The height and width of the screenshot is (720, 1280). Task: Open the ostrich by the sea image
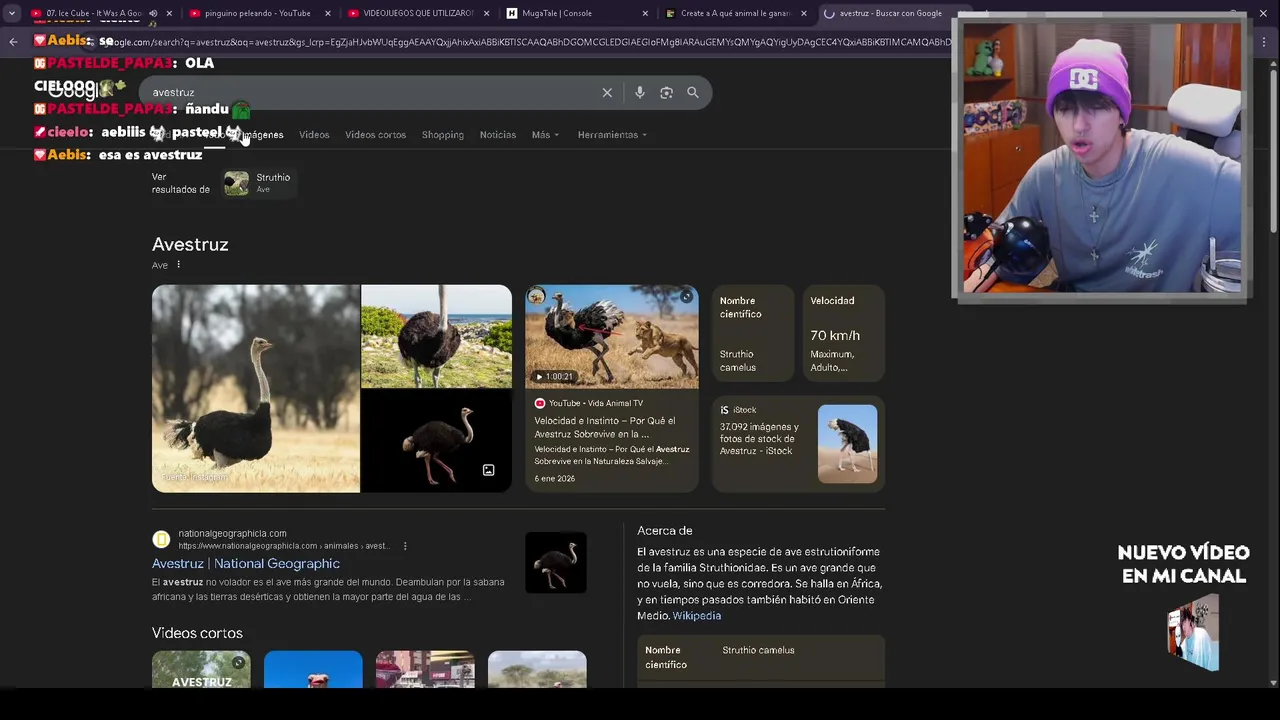(x=436, y=336)
